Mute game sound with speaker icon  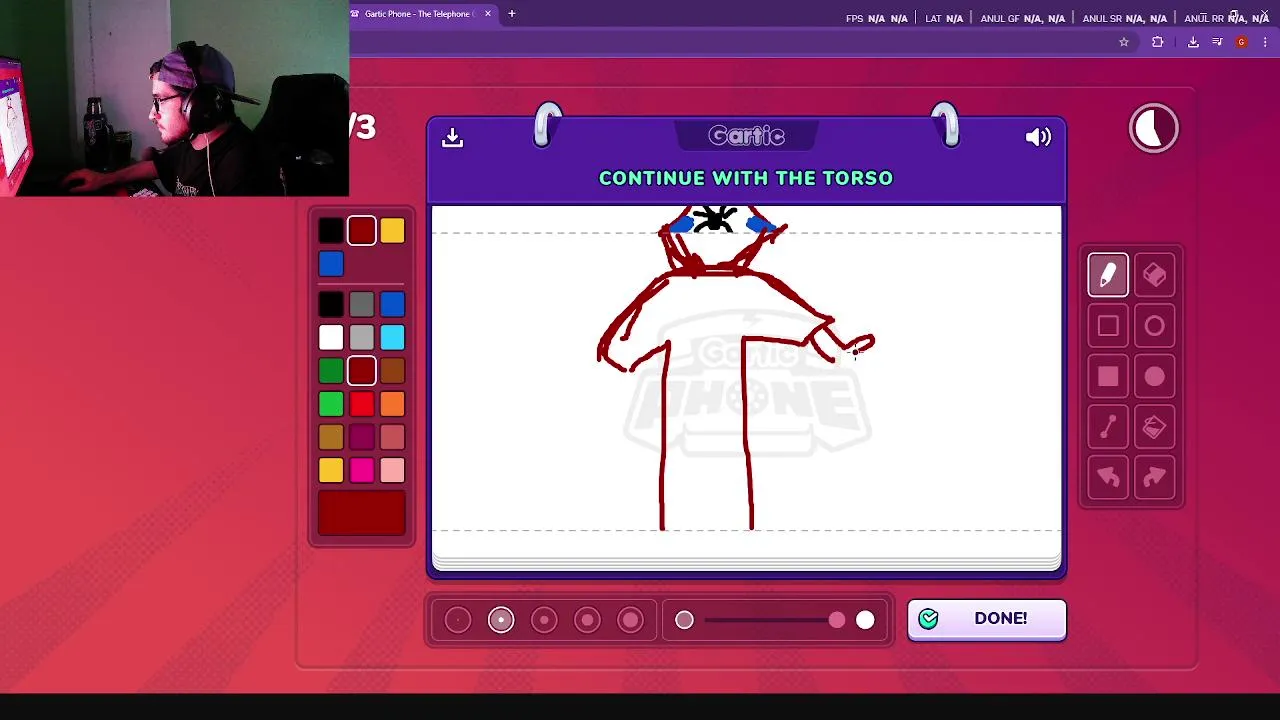pyautogui.click(x=1038, y=137)
